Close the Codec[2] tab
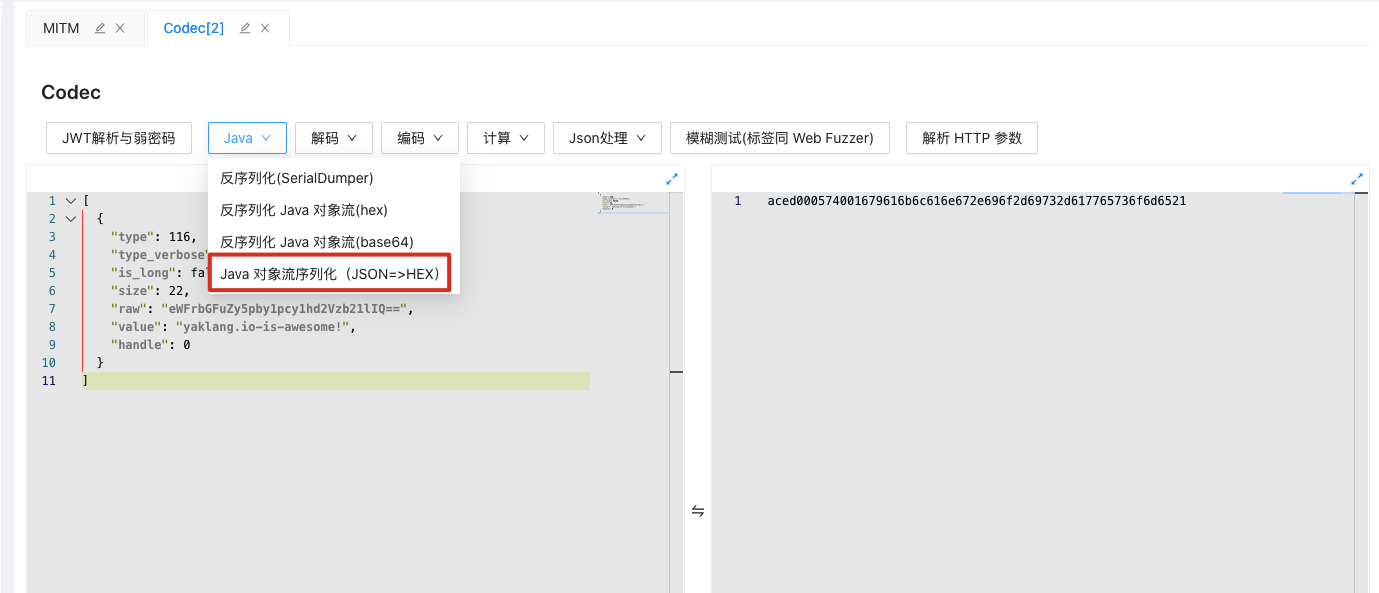Screen dimensions: 1379x593 tap(265, 28)
